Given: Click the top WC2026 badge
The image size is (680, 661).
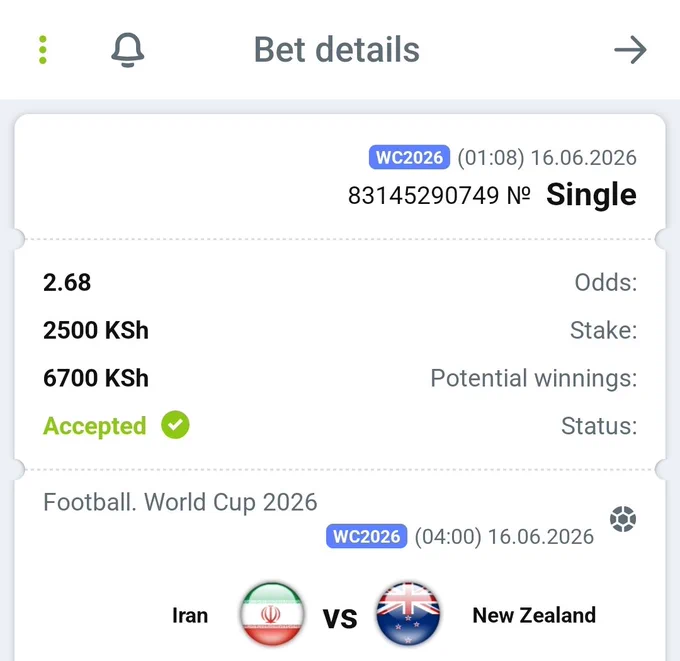Looking at the screenshot, I should point(409,157).
